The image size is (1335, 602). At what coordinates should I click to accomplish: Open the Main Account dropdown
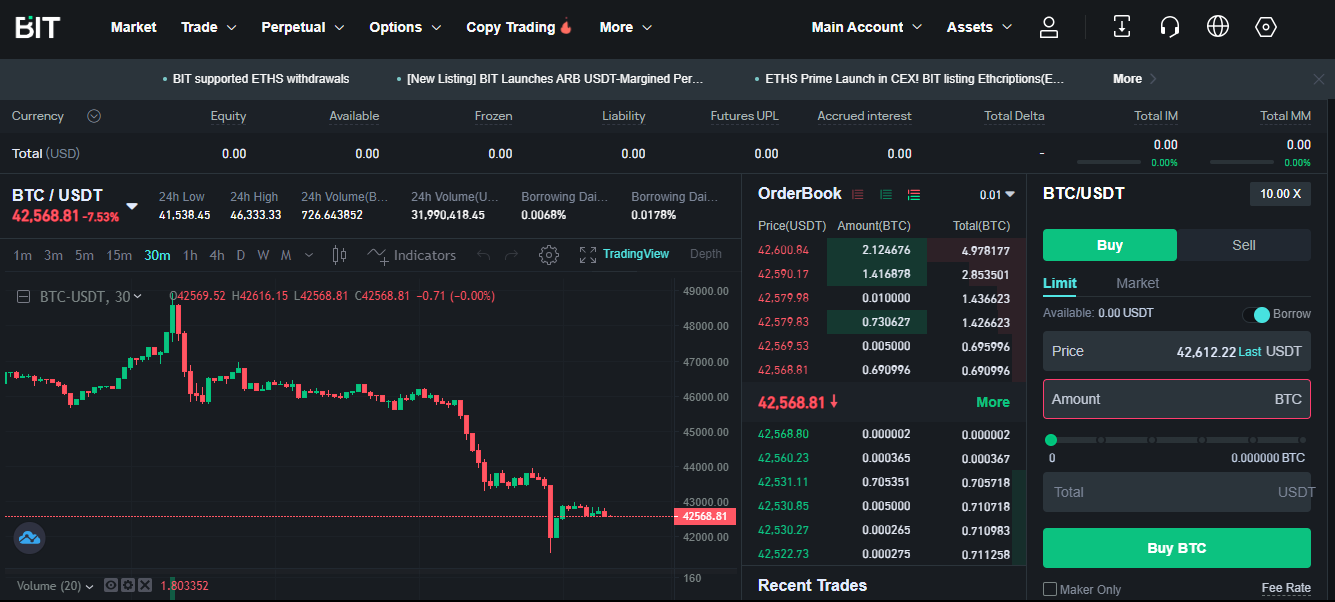tap(867, 27)
